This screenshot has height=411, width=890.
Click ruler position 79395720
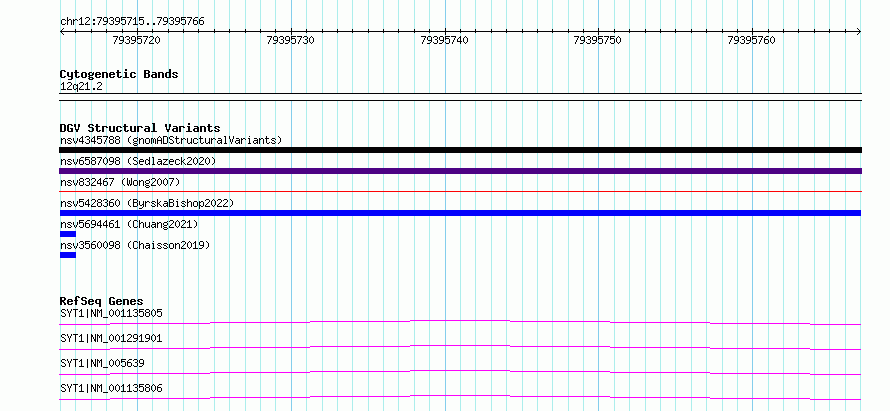136,40
